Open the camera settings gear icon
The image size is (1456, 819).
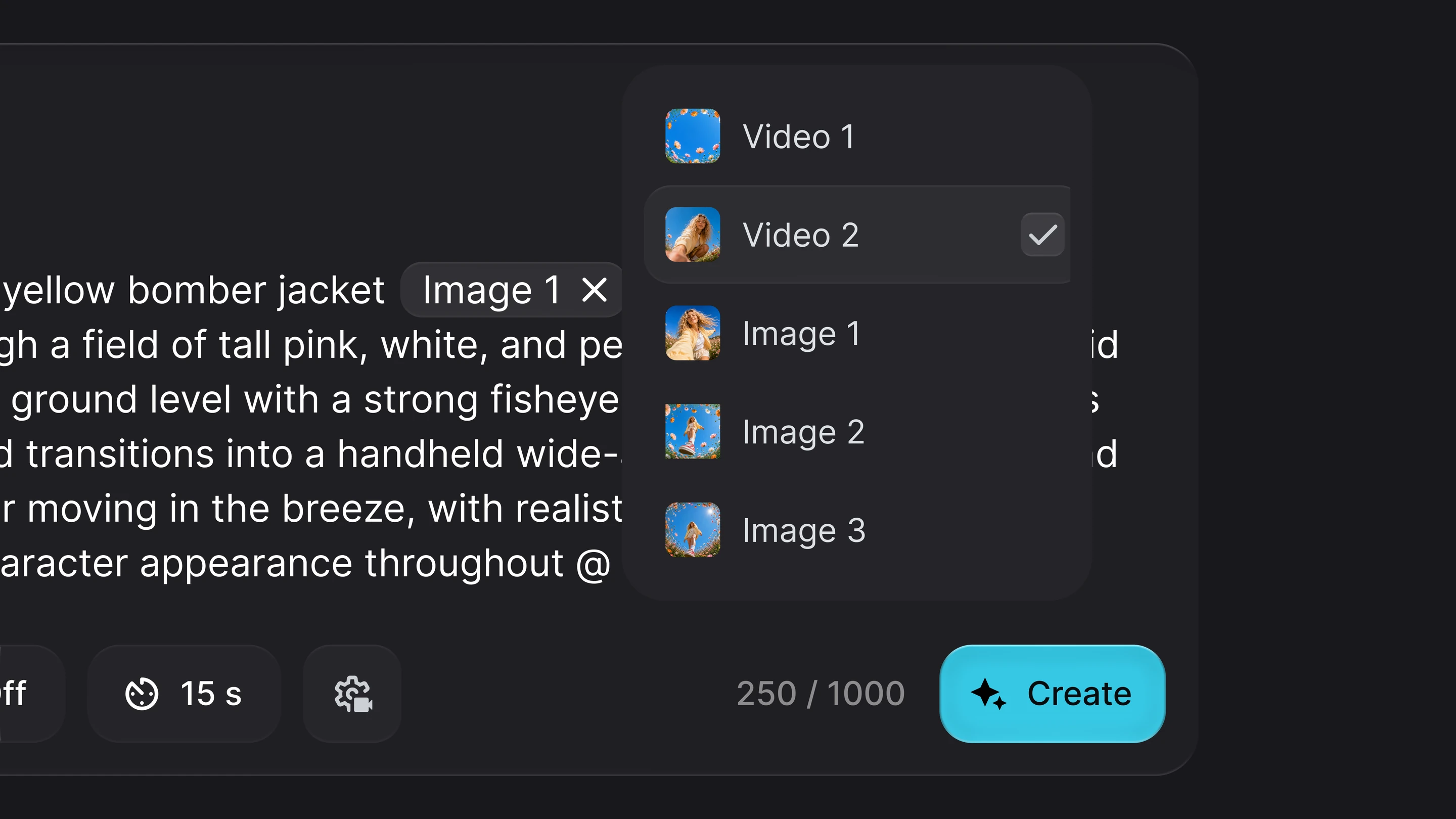[x=353, y=694]
